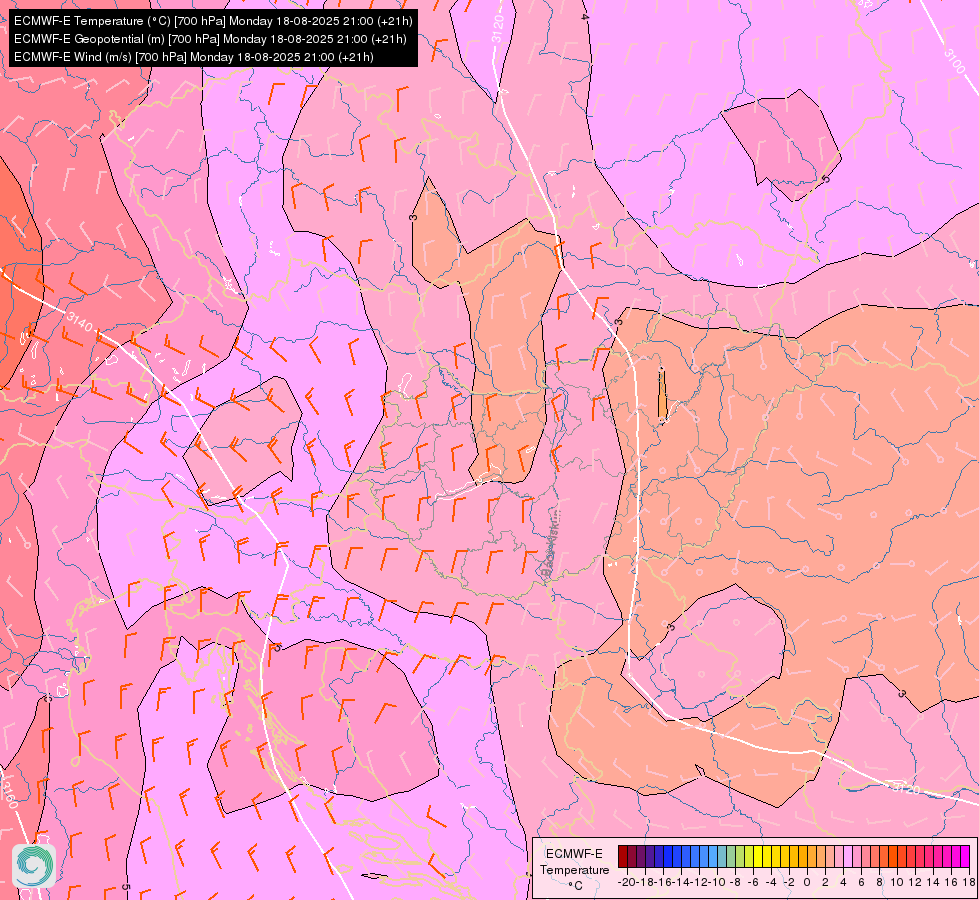
Task: Click the '3100' geopotential contour label
Action: (x=954, y=61)
